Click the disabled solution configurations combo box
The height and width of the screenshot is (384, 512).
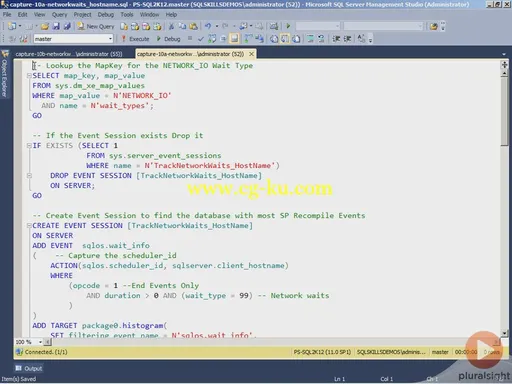tap(318, 26)
